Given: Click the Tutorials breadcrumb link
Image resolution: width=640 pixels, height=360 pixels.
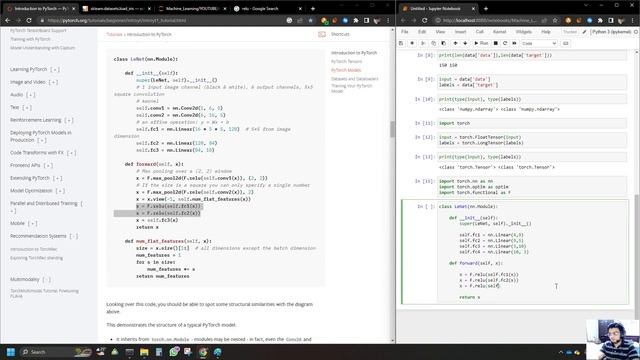Looking at the screenshot, I should click(x=114, y=34).
